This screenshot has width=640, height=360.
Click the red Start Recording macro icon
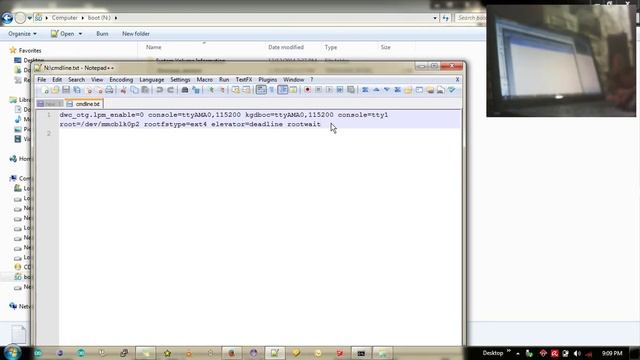[307, 90]
